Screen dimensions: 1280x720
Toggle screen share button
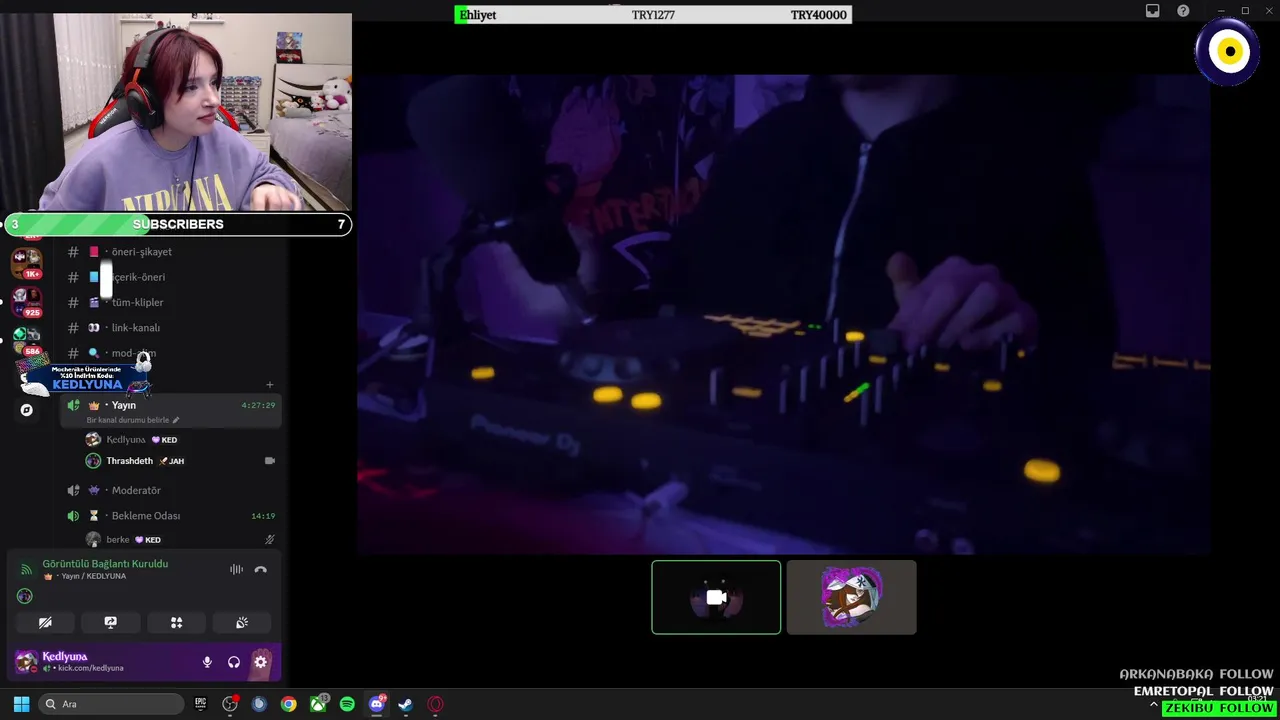pyautogui.click(x=111, y=622)
